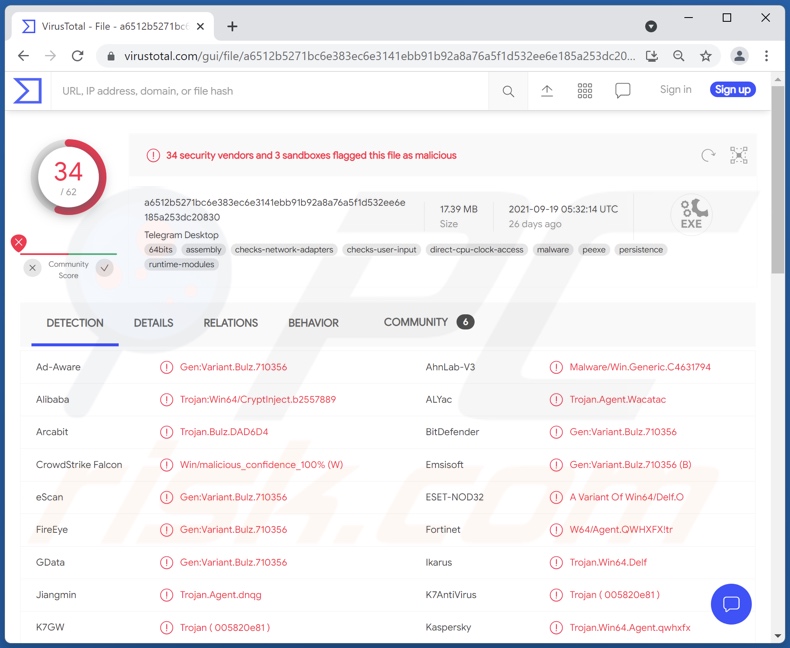Vote malicious with community X button

click(32, 268)
